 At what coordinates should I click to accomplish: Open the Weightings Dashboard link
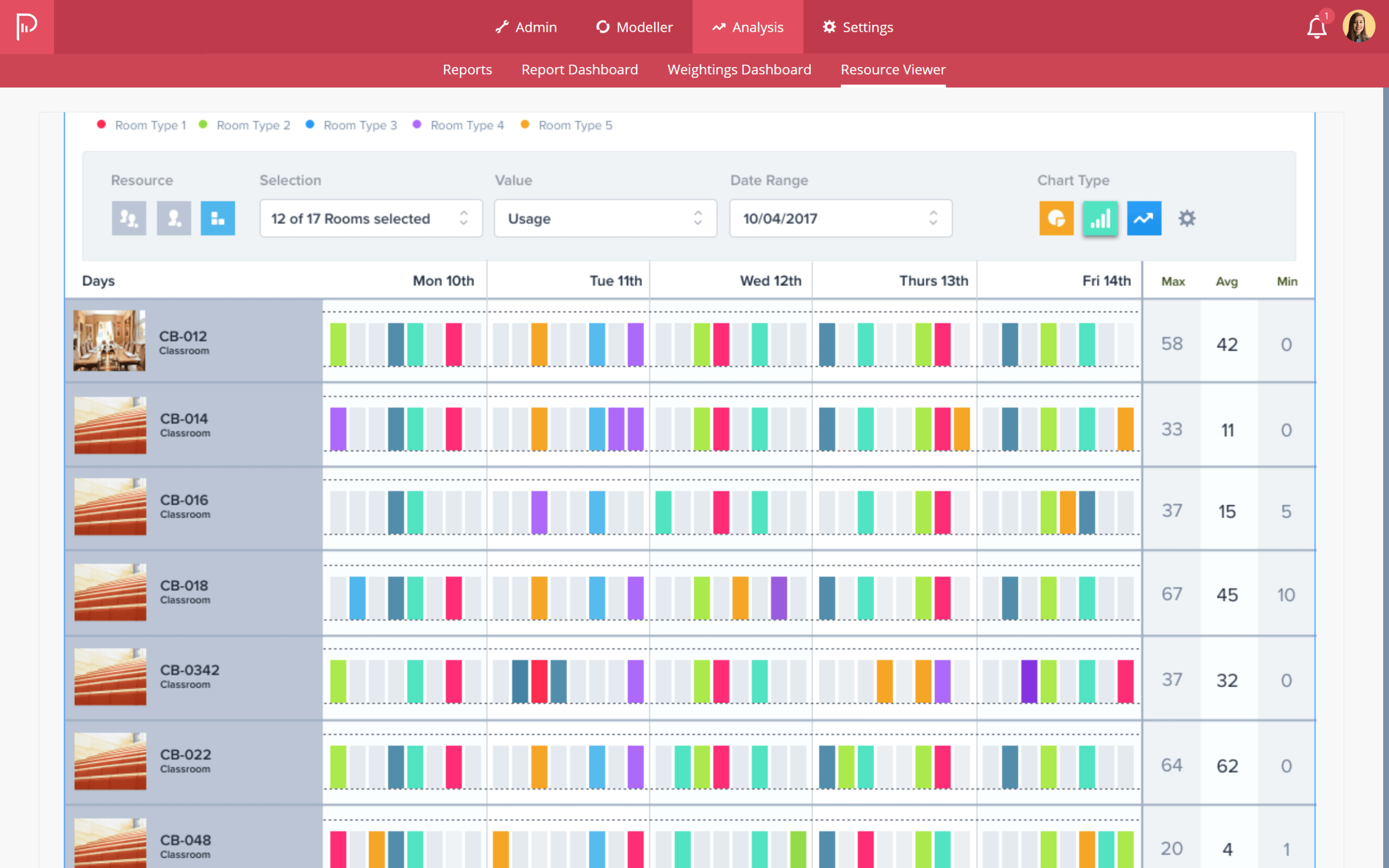coord(739,69)
